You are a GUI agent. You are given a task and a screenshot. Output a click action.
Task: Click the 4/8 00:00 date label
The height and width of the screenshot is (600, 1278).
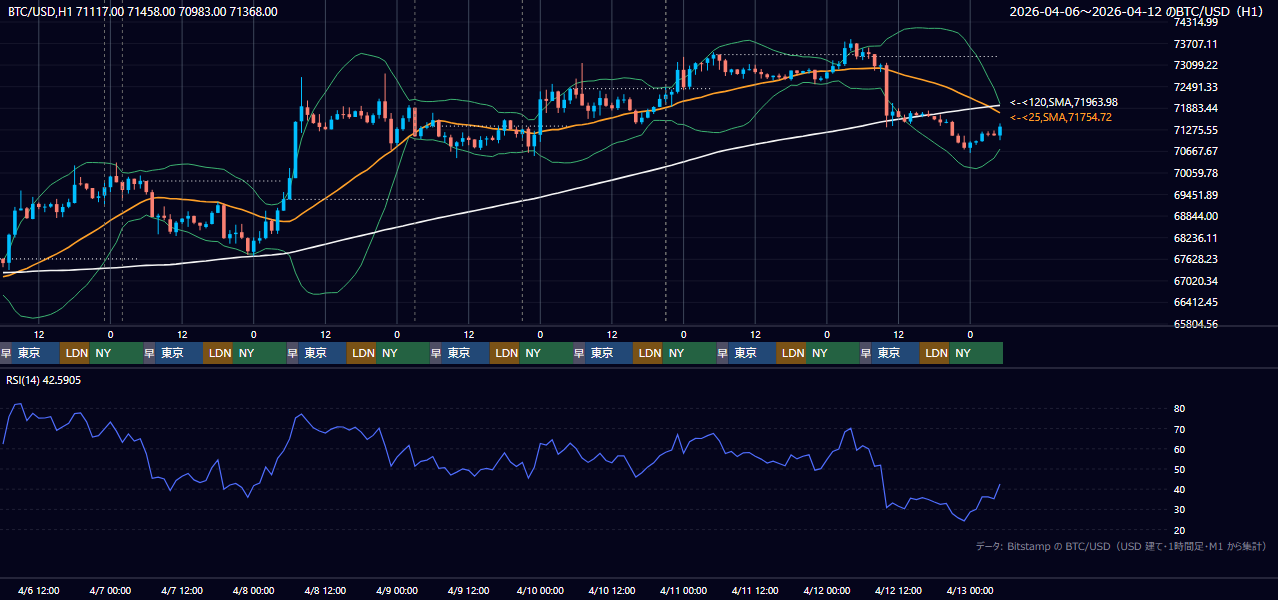pyautogui.click(x=253, y=590)
